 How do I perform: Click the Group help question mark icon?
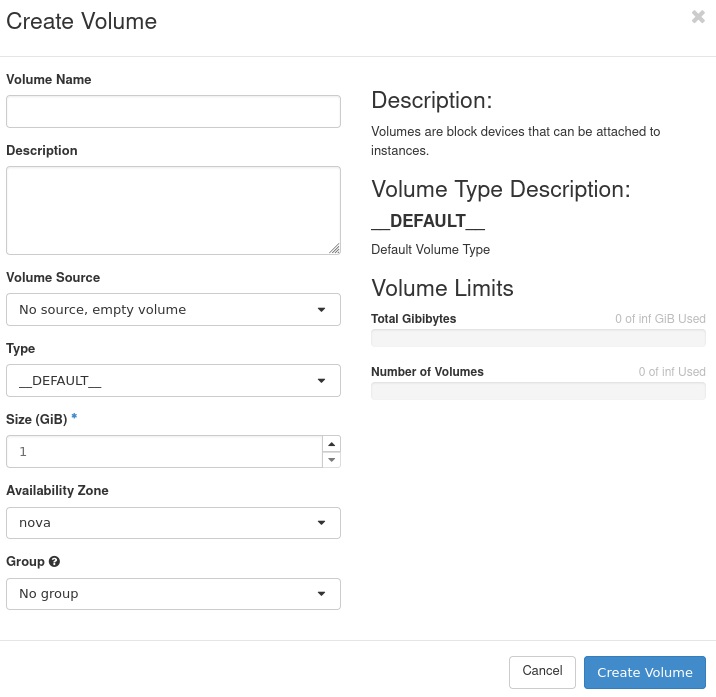(54, 562)
